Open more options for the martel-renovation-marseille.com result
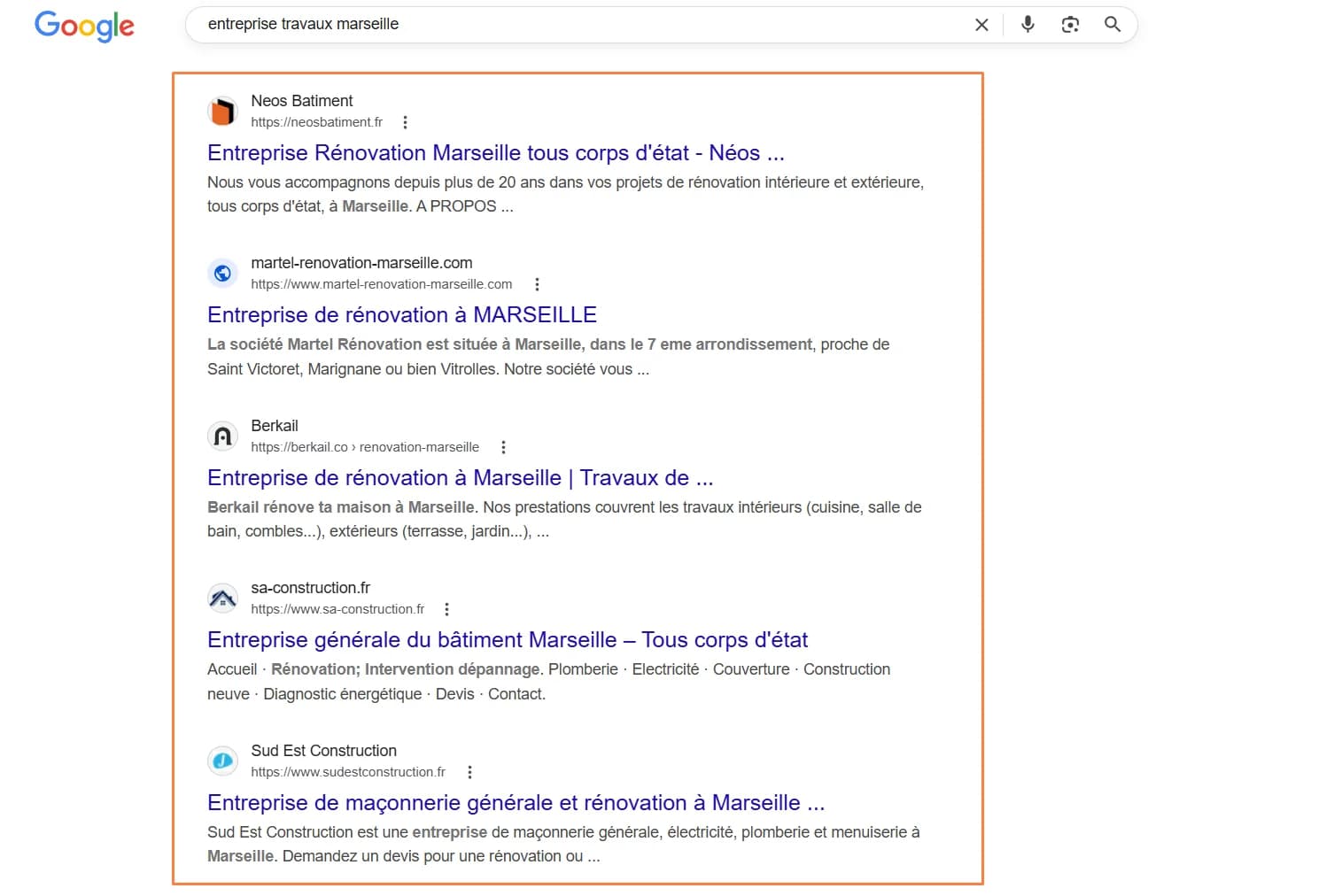Screen dimensions: 1326x896 [537, 284]
